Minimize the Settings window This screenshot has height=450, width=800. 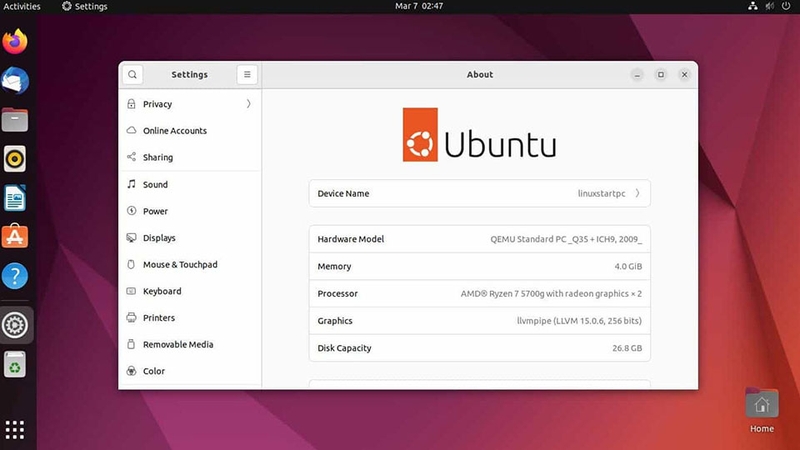[x=637, y=75]
